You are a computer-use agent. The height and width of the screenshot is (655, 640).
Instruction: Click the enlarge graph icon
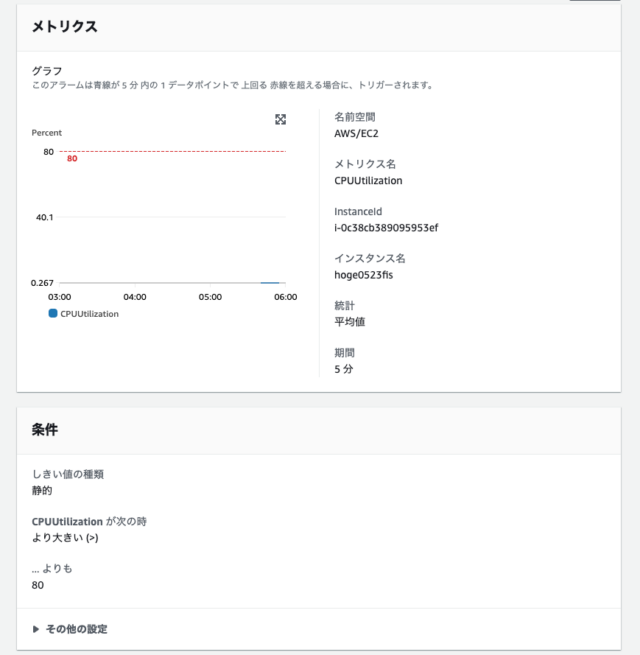(280, 119)
